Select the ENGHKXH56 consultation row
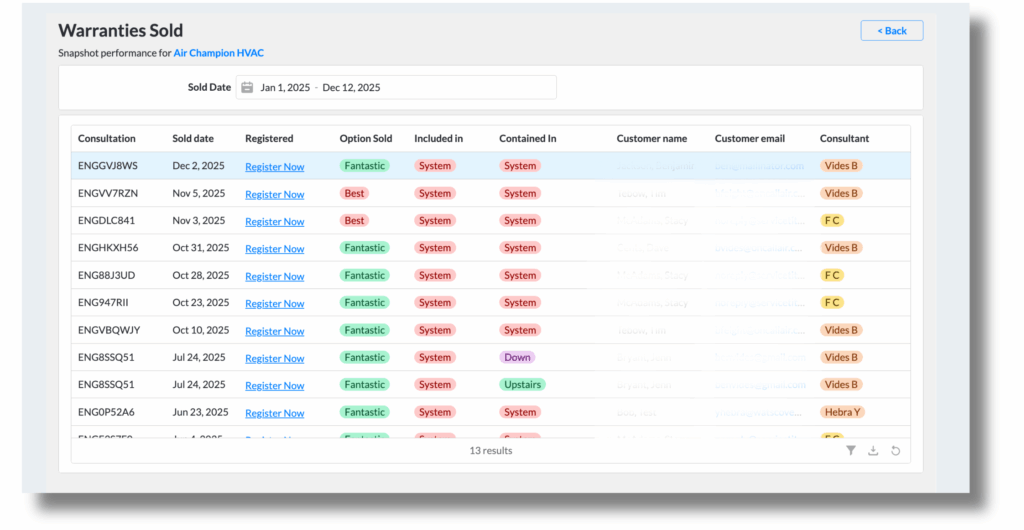The image size is (1024, 530). [108, 248]
